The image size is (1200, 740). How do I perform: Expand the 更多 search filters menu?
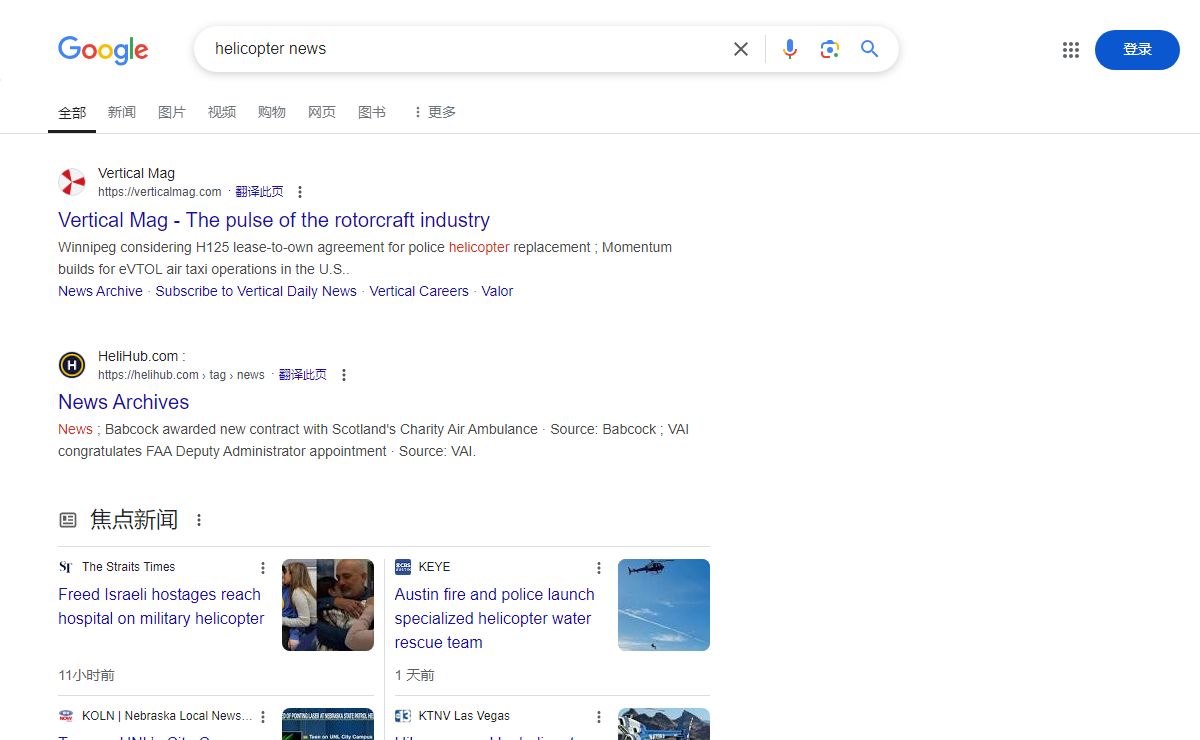(434, 112)
